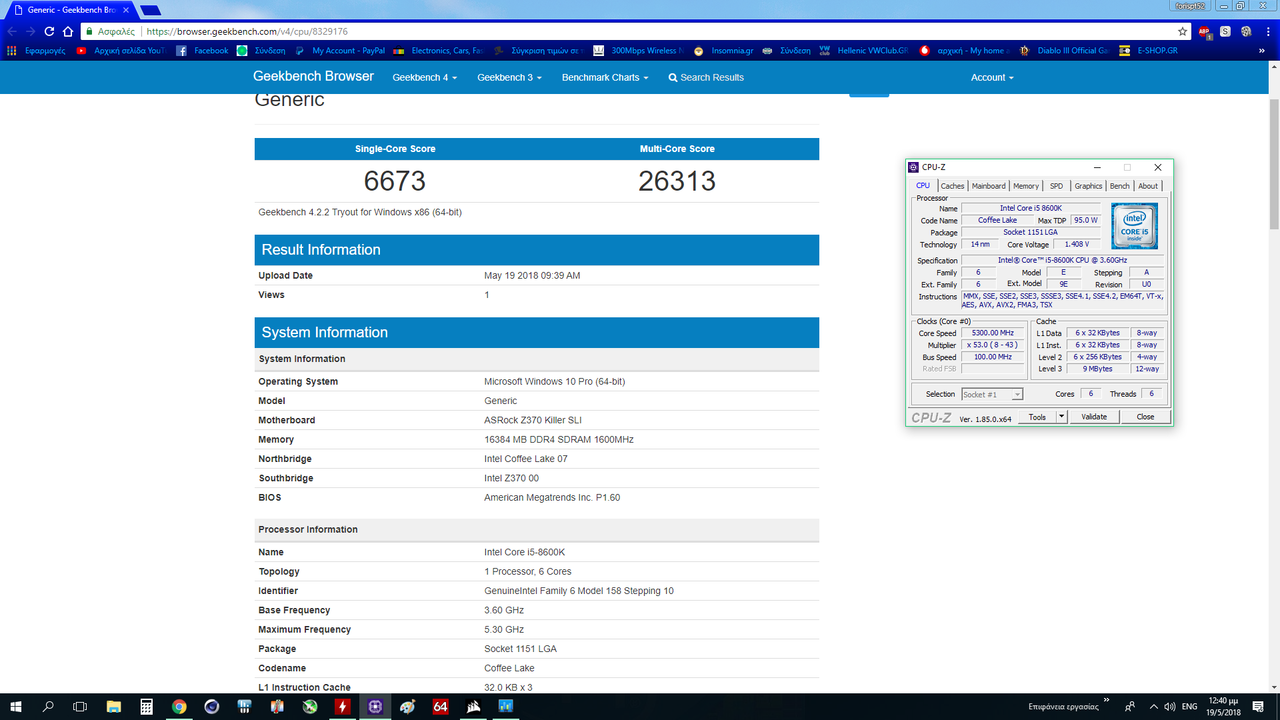Open Calculator from taskbar
The width and height of the screenshot is (1280, 720).
[146, 706]
